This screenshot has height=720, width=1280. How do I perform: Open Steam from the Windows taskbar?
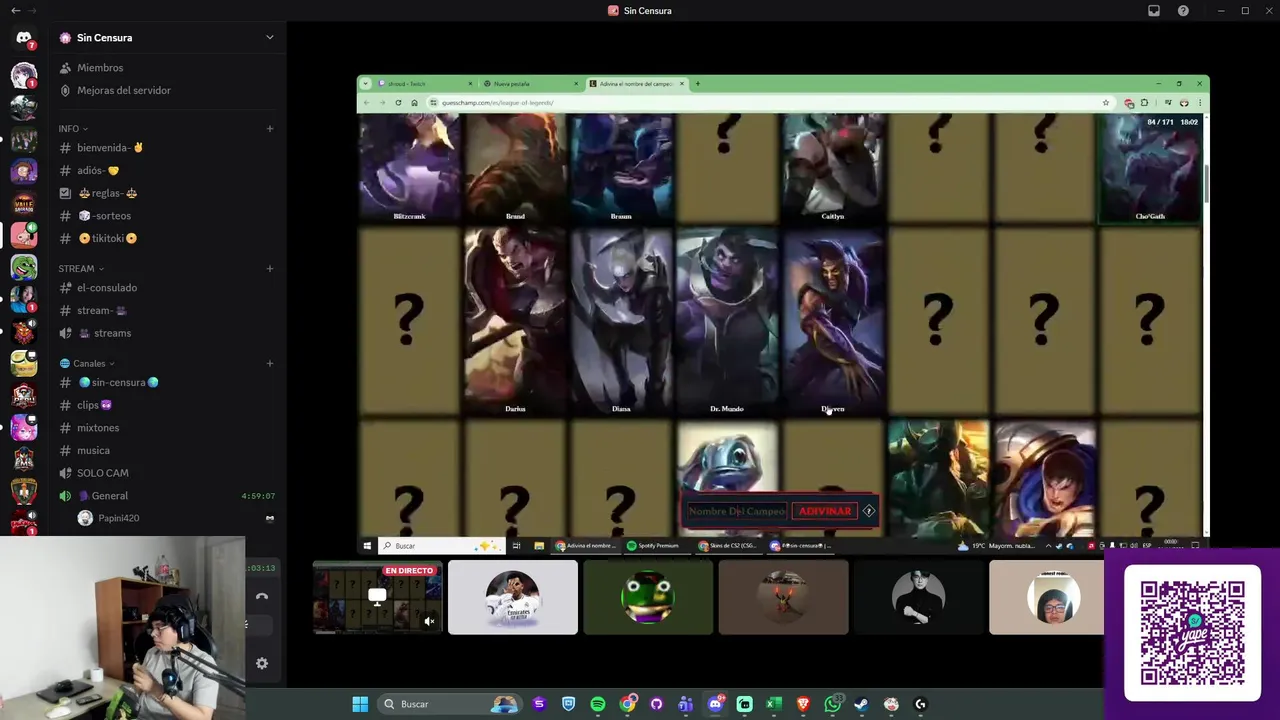861,704
